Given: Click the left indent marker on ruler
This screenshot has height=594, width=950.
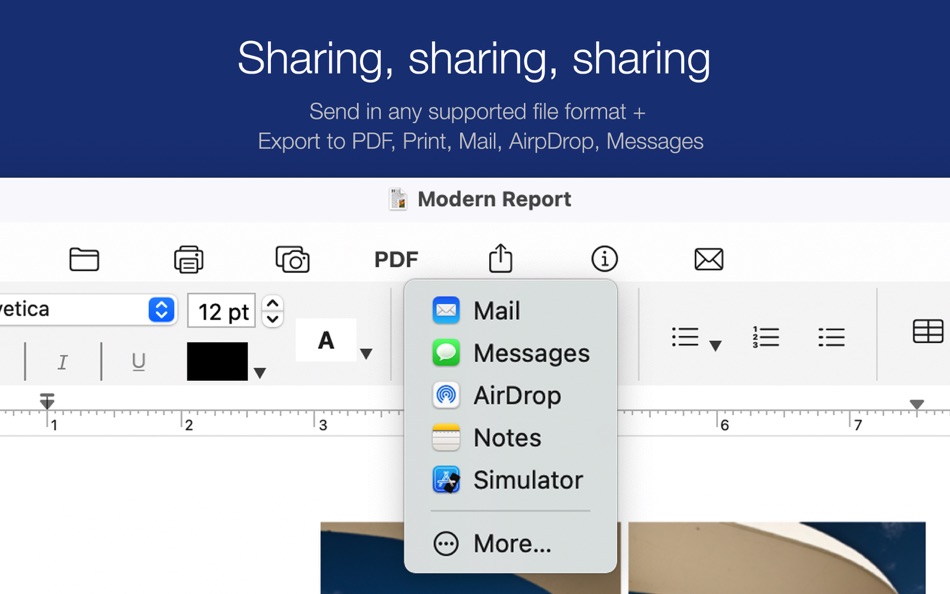Looking at the screenshot, I should 47,401.
